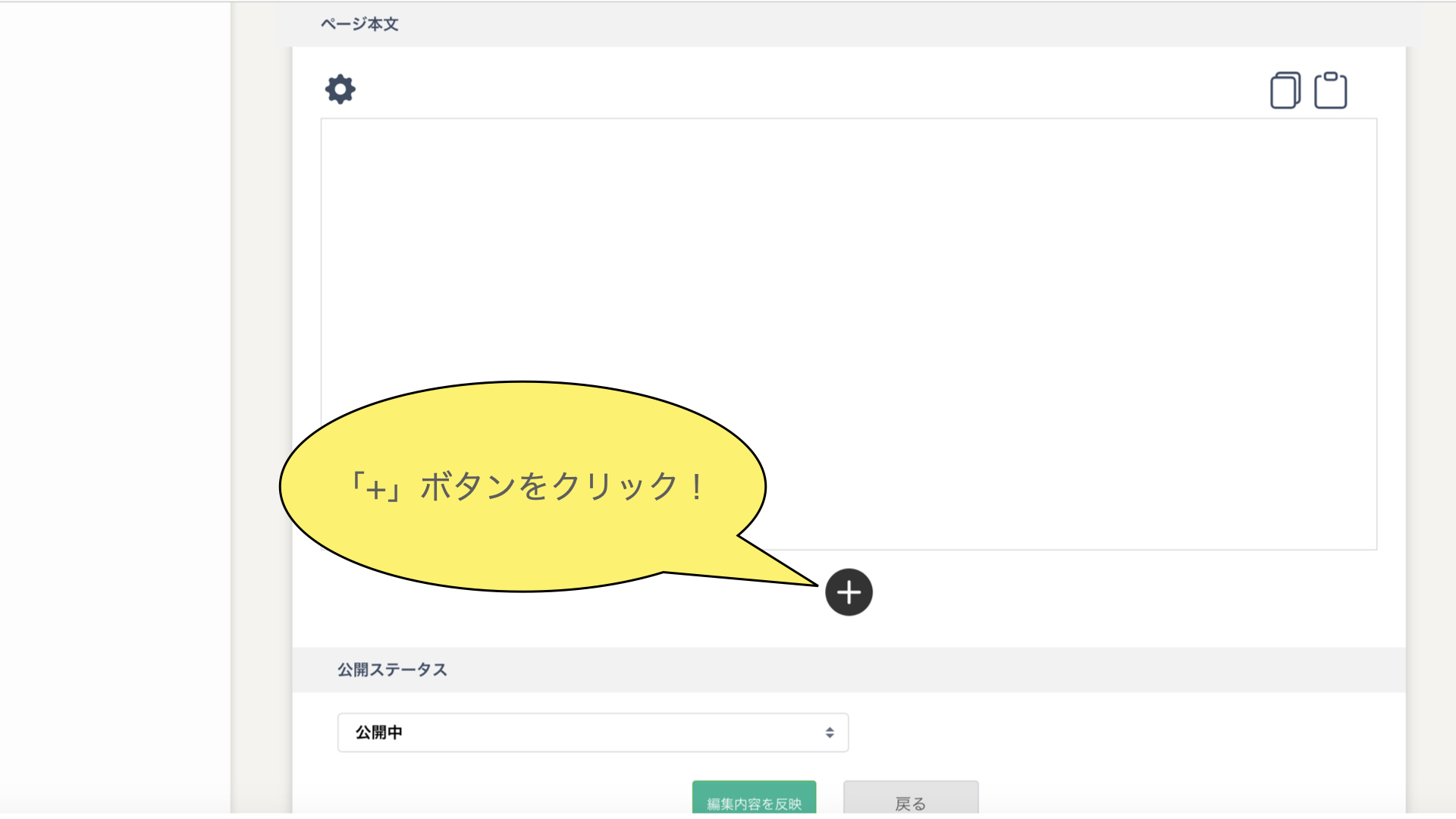Click the 公開ステータス section label
Image resolution: width=1456 pixels, height=819 pixels.
point(392,670)
